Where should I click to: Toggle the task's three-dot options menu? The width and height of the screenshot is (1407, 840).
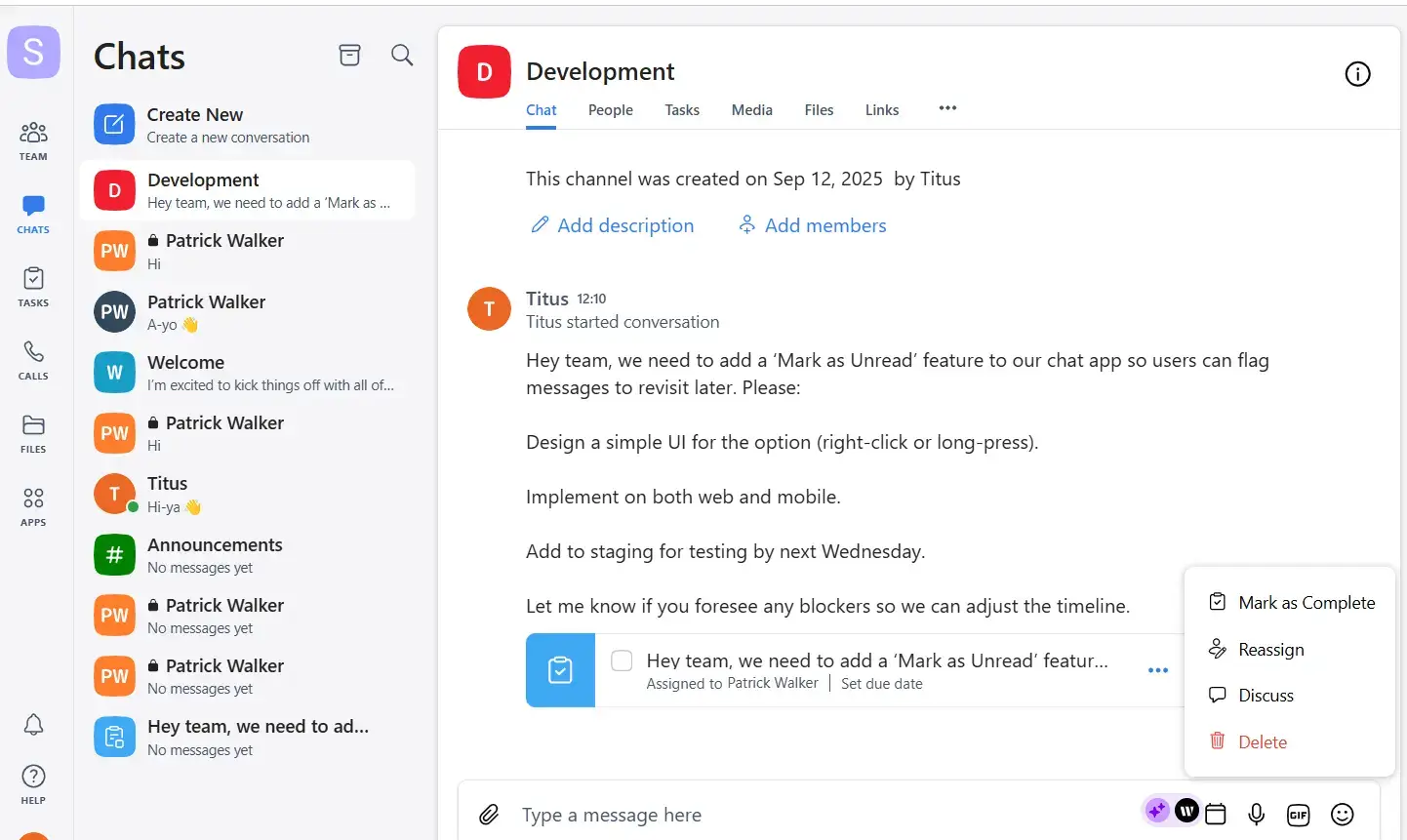point(1158,670)
